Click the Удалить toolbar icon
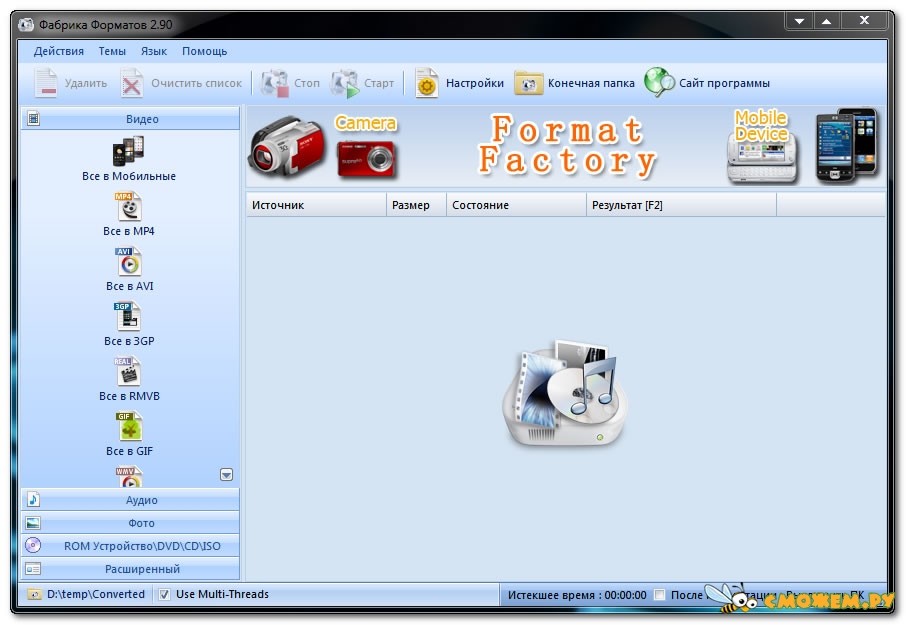906x625 pixels. [x=46, y=83]
